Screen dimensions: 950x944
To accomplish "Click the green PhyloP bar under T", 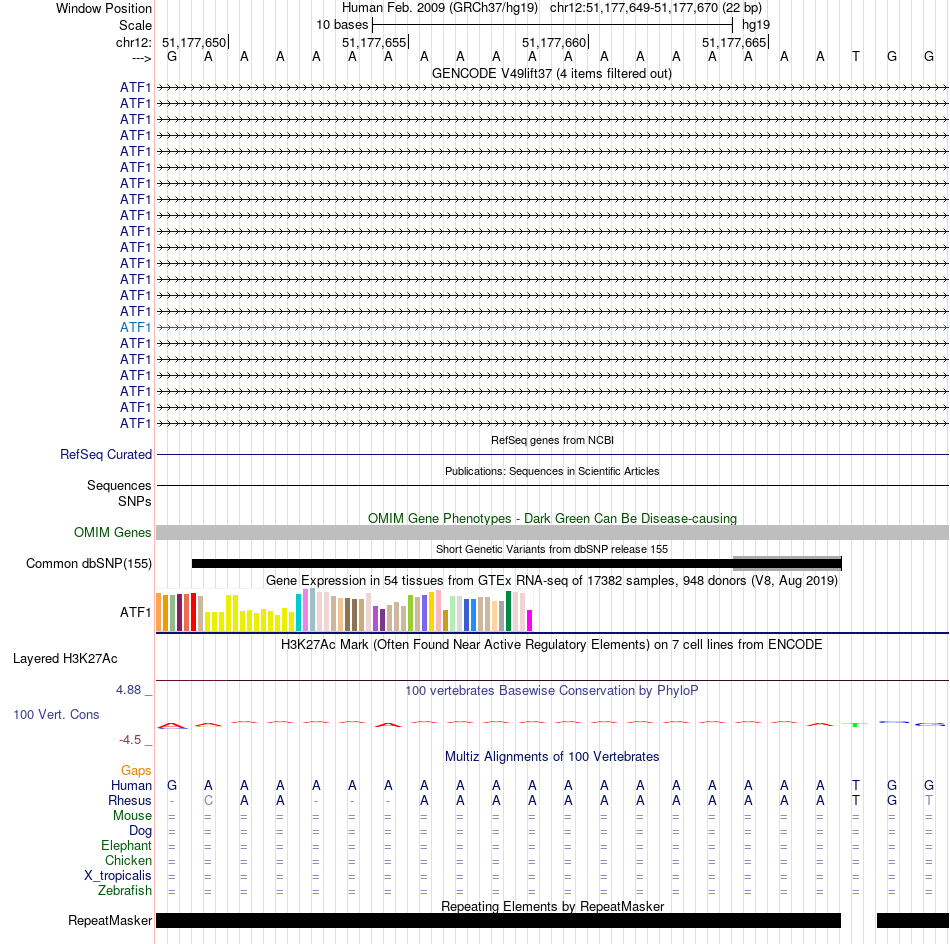I will pos(855,724).
